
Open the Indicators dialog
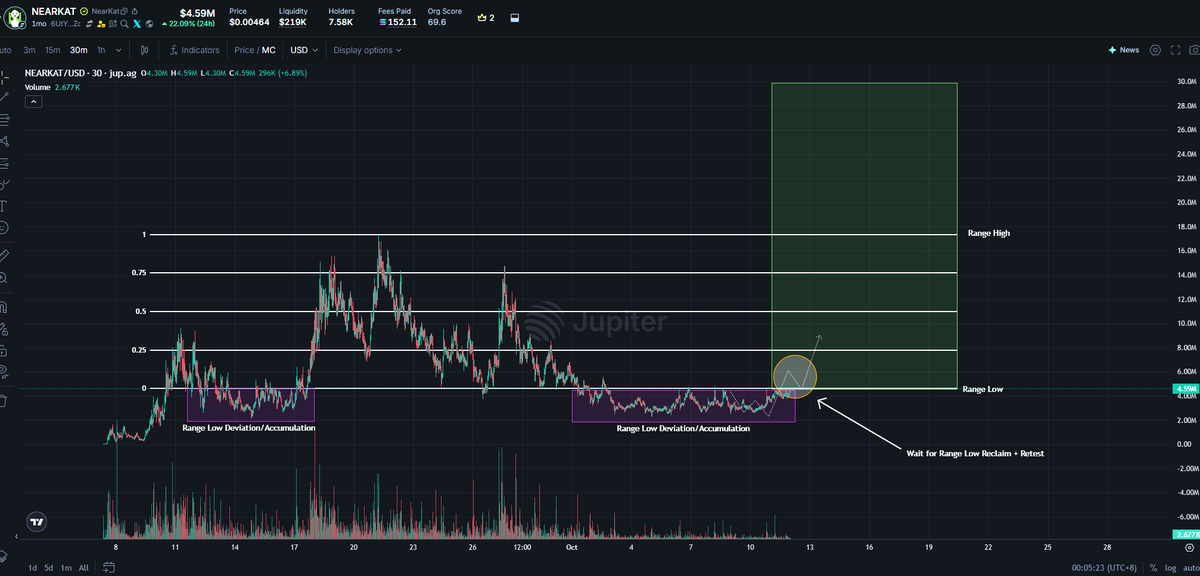(195, 49)
